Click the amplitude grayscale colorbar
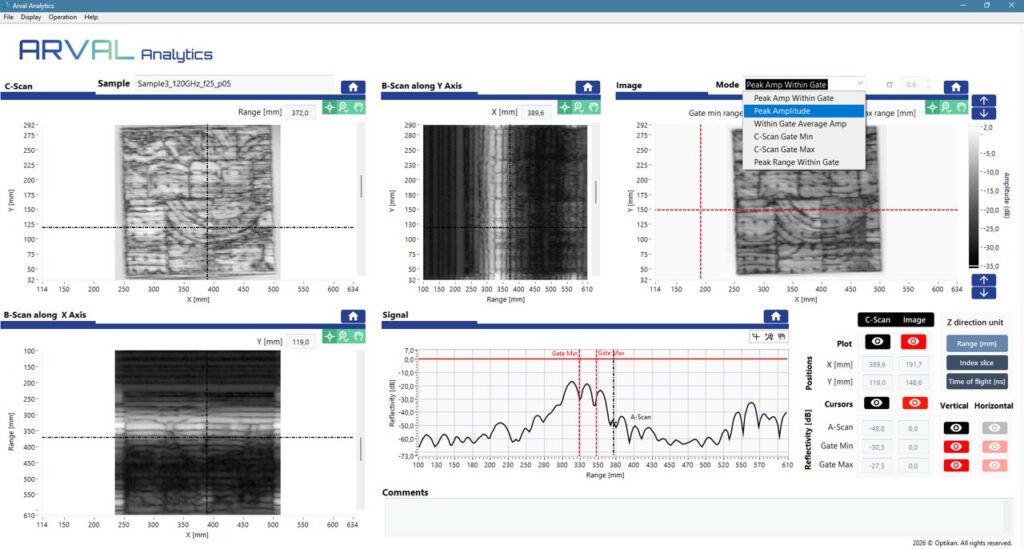Image resolution: width=1024 pixels, height=549 pixels. (974, 197)
